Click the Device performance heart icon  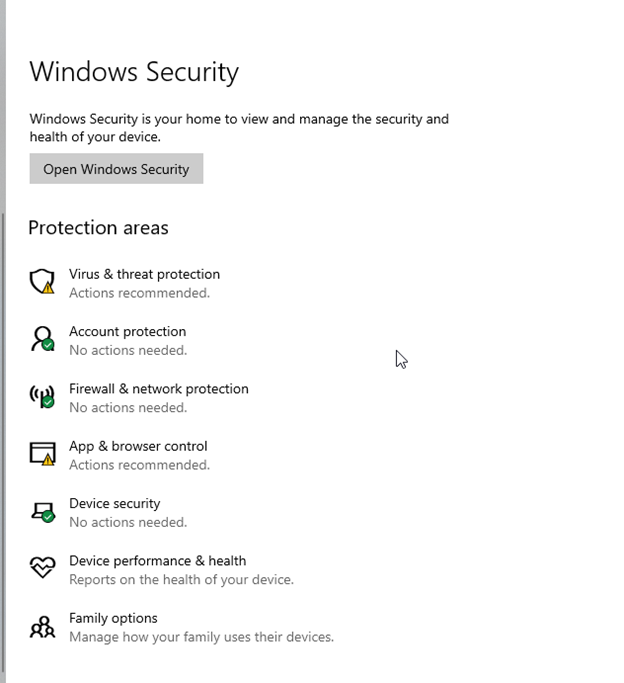point(42,567)
